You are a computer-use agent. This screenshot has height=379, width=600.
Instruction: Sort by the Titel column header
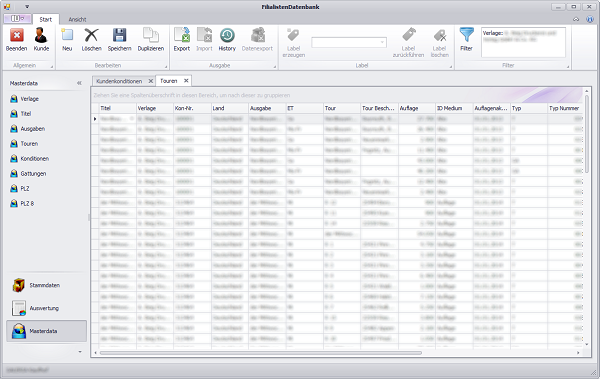coord(117,108)
